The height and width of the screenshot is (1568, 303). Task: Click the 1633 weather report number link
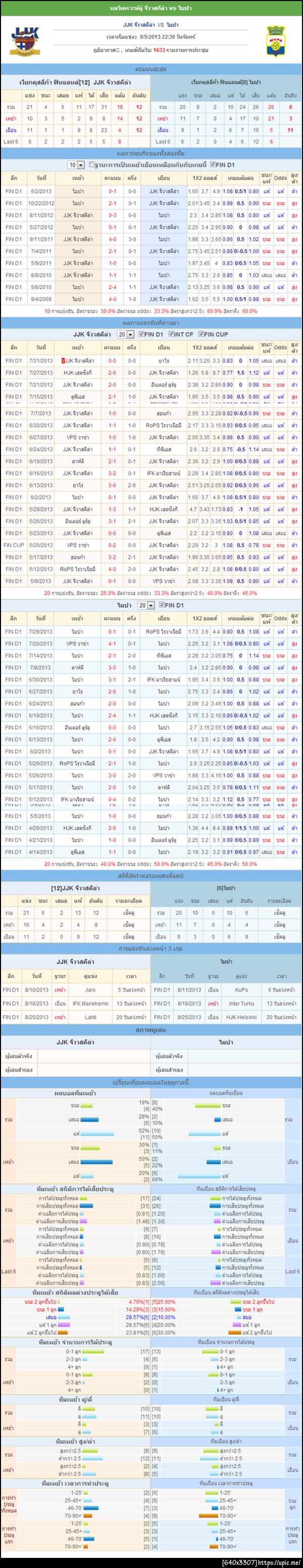(x=159, y=50)
